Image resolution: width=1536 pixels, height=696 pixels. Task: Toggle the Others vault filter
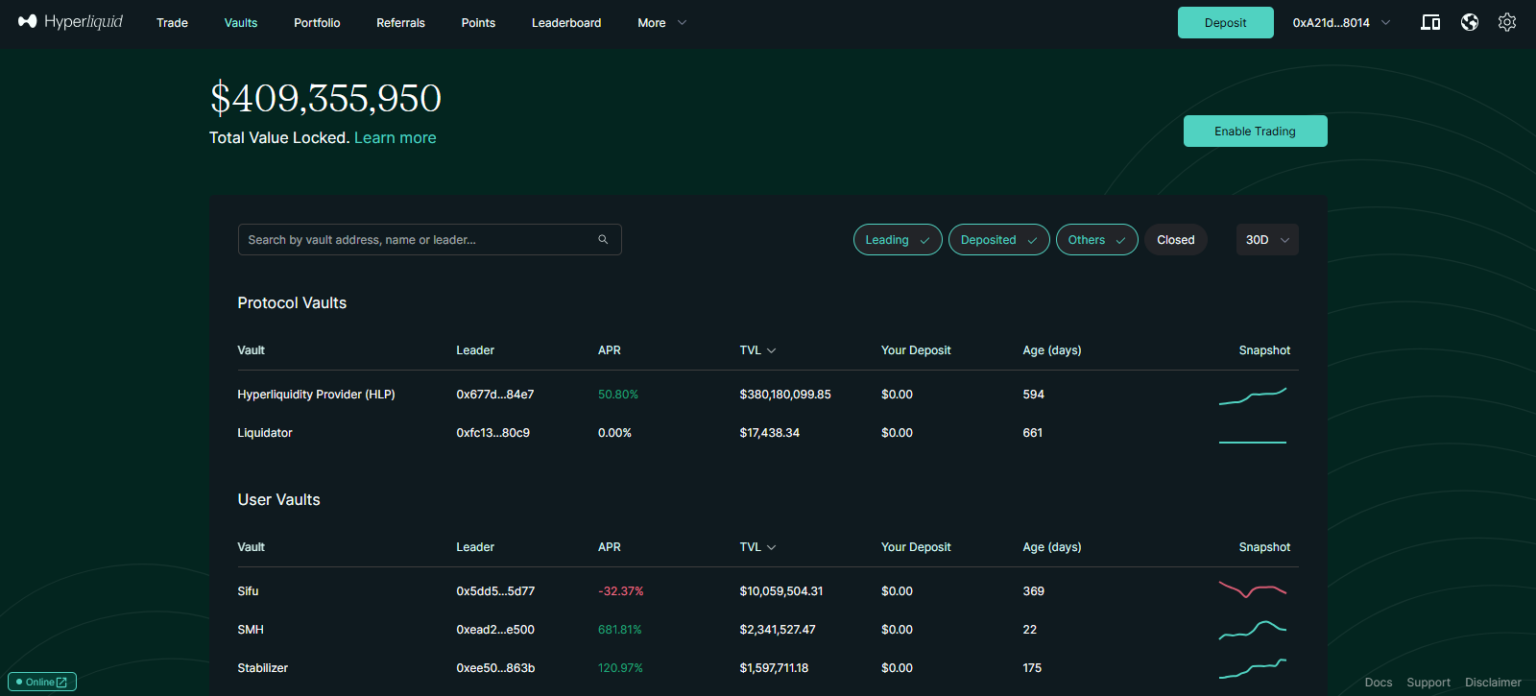point(1096,240)
